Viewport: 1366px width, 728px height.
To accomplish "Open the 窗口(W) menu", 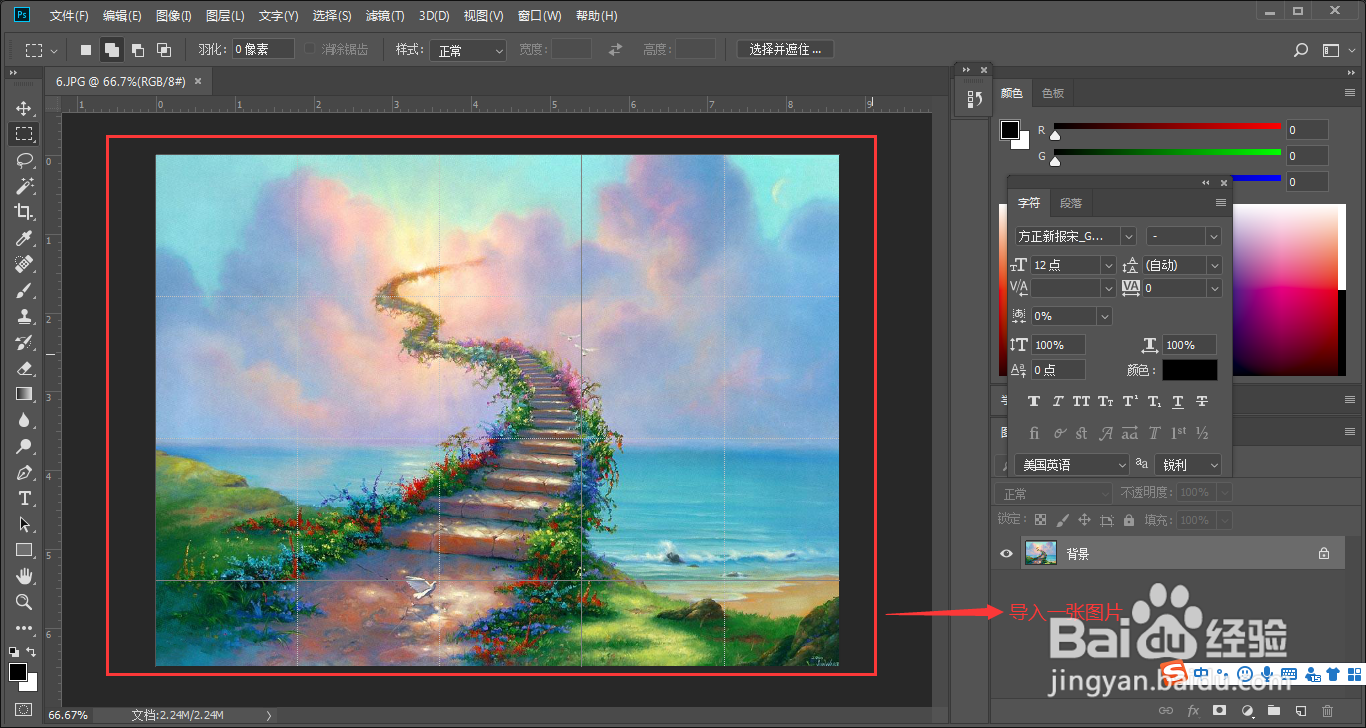I will coord(540,16).
